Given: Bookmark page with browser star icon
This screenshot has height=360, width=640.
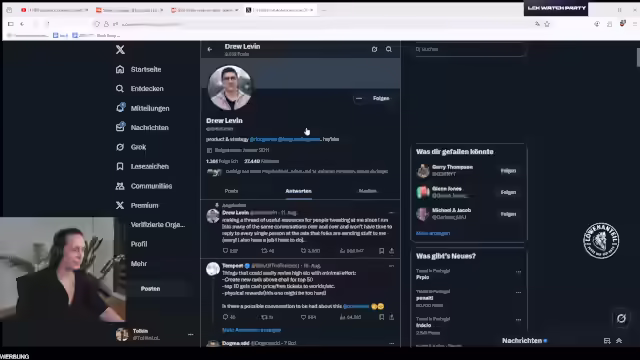Looking at the screenshot, I should 547,24.
